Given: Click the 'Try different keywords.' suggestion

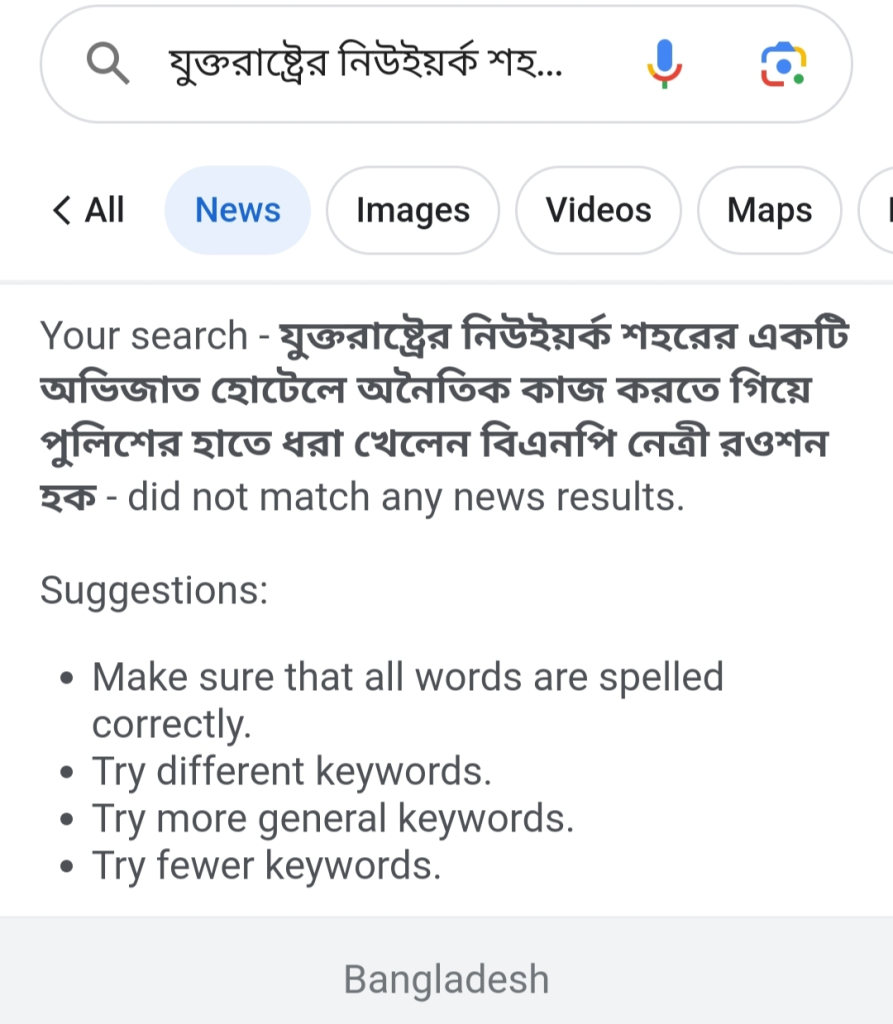Looking at the screenshot, I should click(x=291, y=771).
